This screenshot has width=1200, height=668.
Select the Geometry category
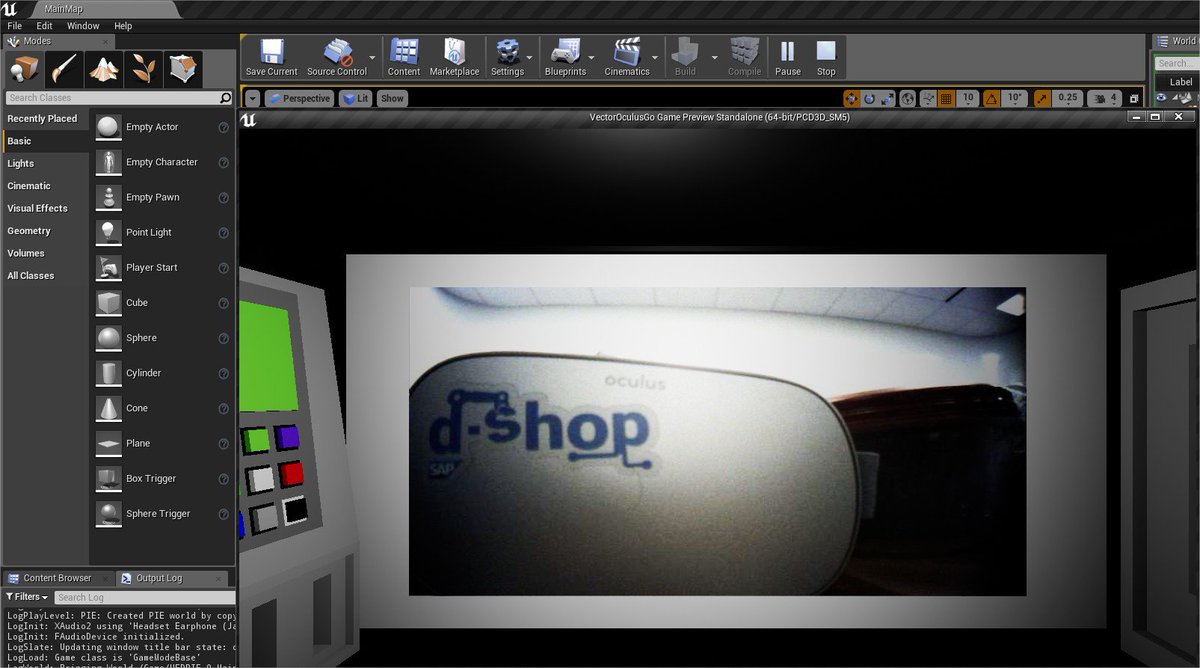coord(45,230)
